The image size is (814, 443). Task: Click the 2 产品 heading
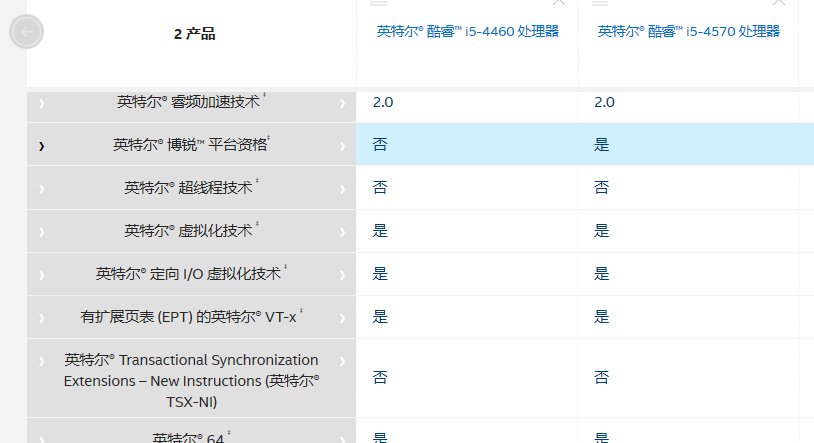[x=194, y=34]
